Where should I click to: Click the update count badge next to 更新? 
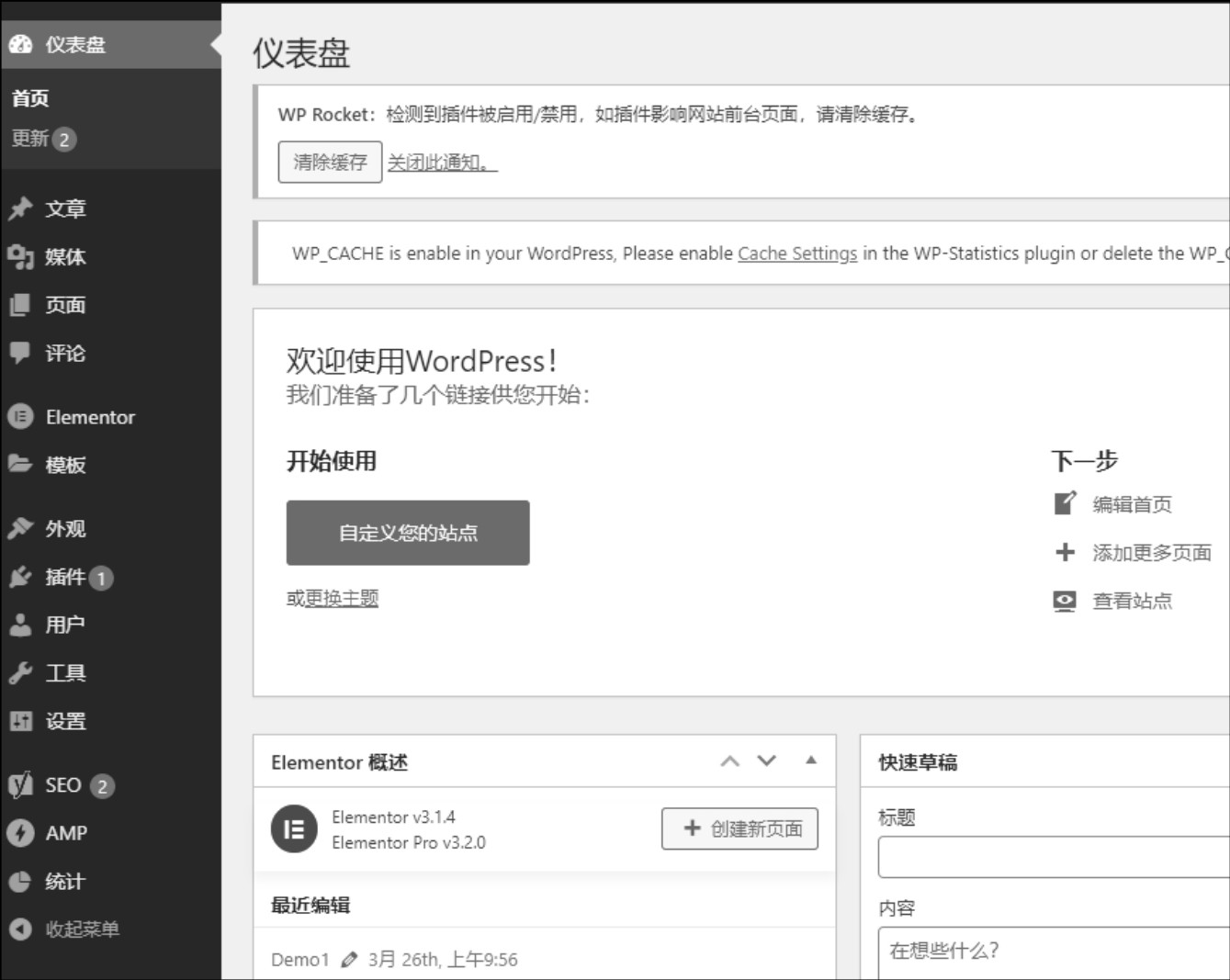pyautogui.click(x=63, y=140)
